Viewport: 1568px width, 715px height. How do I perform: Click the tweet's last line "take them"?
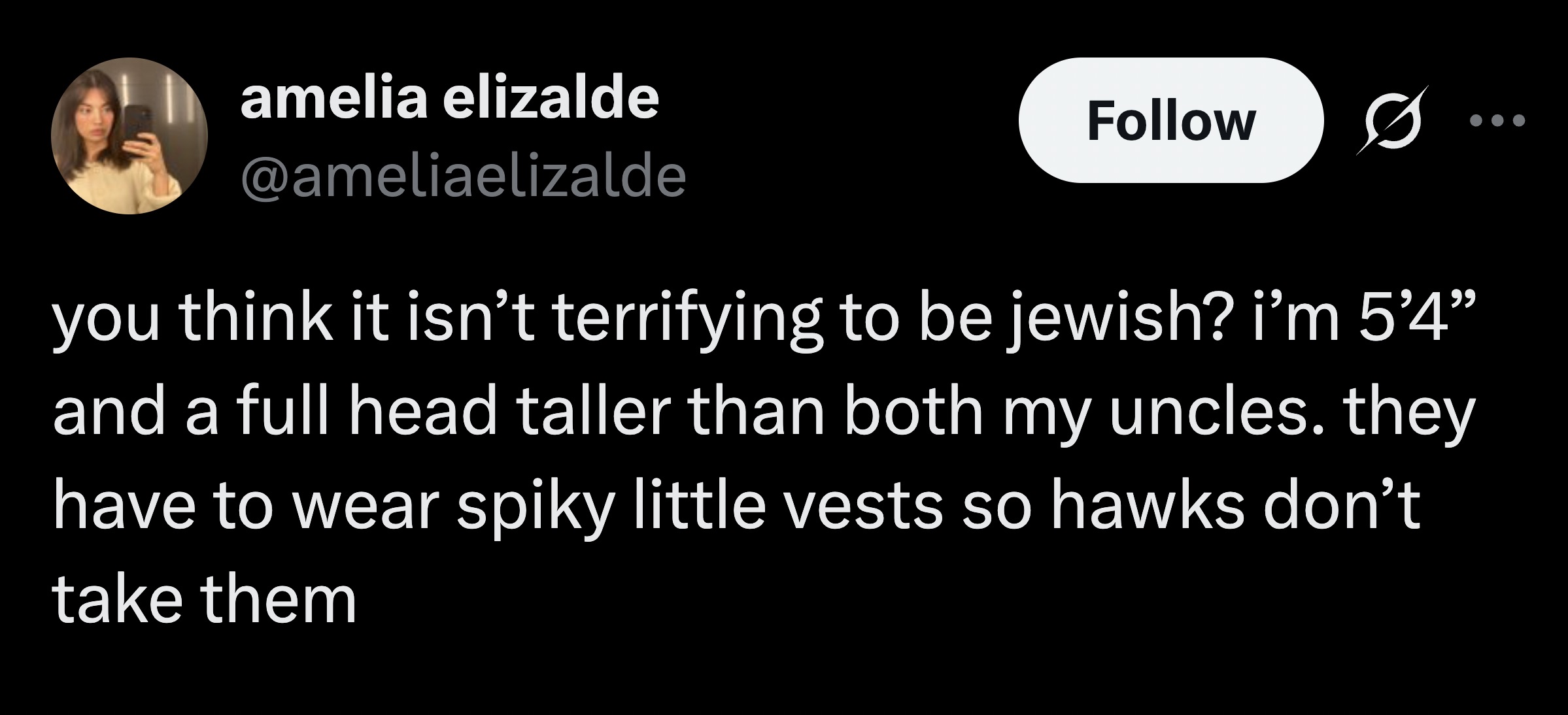tap(204, 599)
